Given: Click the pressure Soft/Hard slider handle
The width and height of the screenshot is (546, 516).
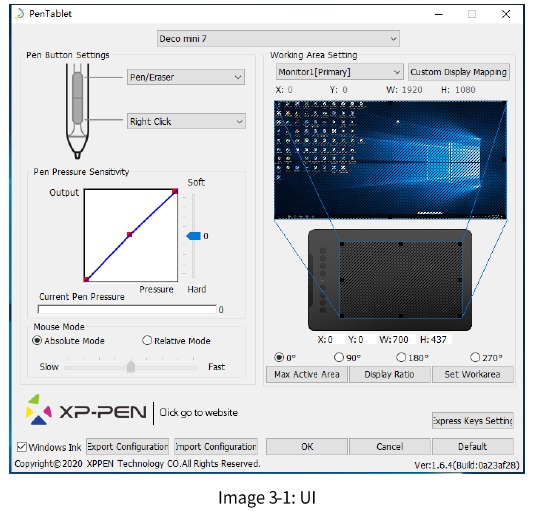Looking at the screenshot, I should (194, 236).
